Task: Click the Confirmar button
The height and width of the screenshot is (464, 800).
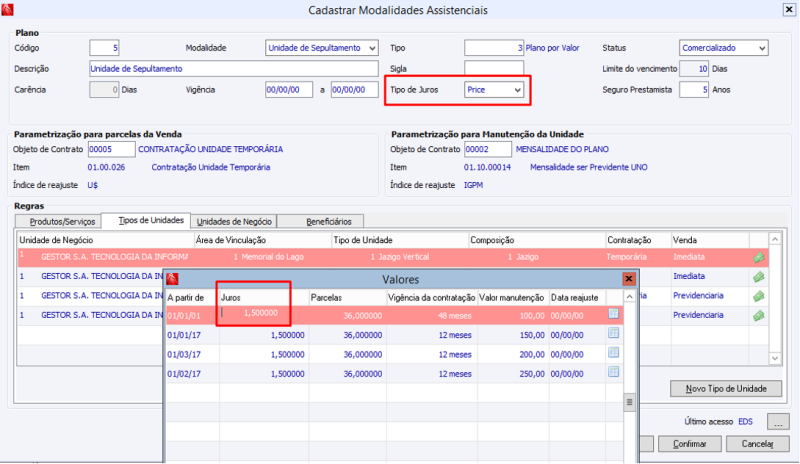Action: coord(692,443)
